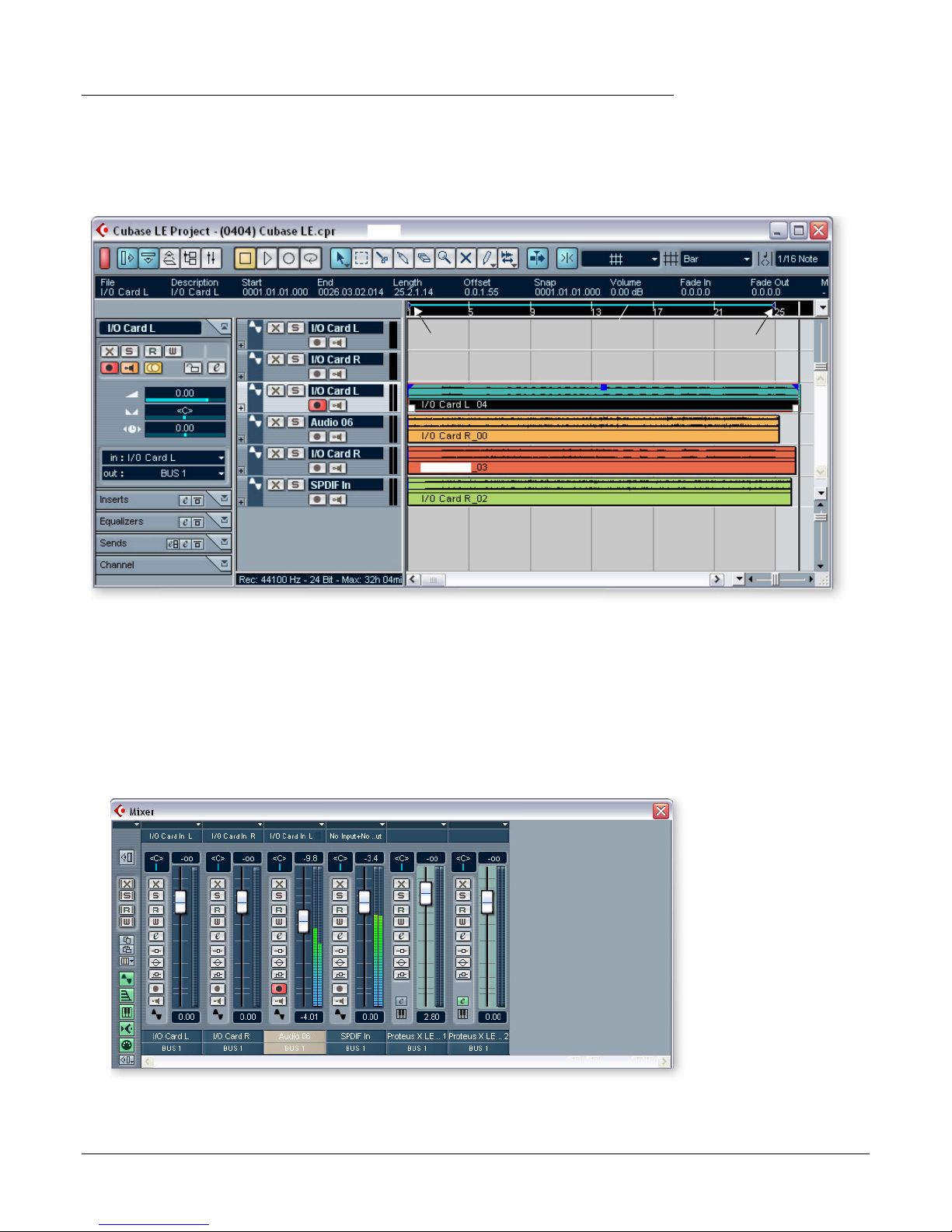This screenshot has width=952, height=1232.
Task: Open the 'out : BUS 1' output dropdown
Action: pos(165,473)
